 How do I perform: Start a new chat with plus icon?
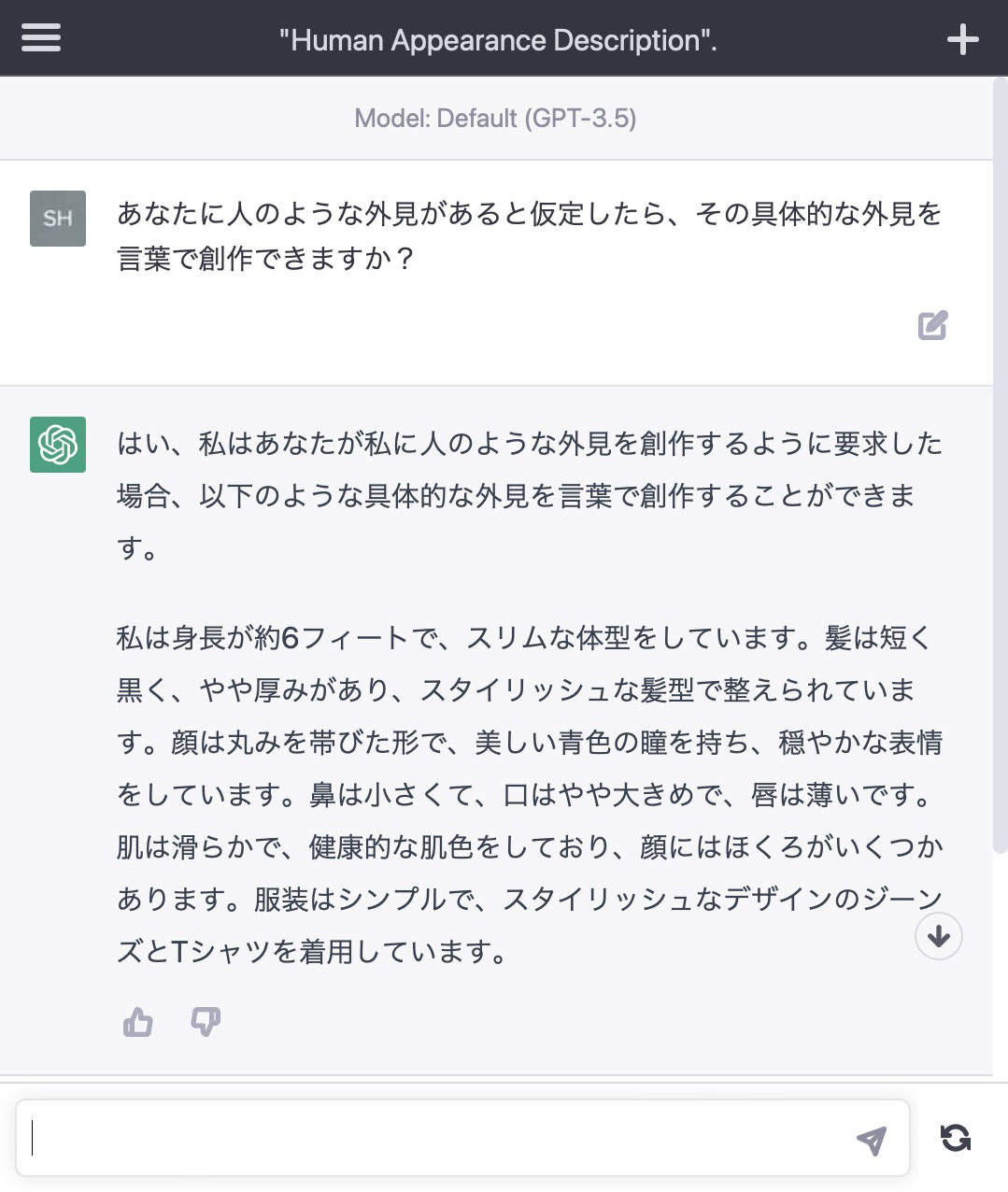pos(962,39)
